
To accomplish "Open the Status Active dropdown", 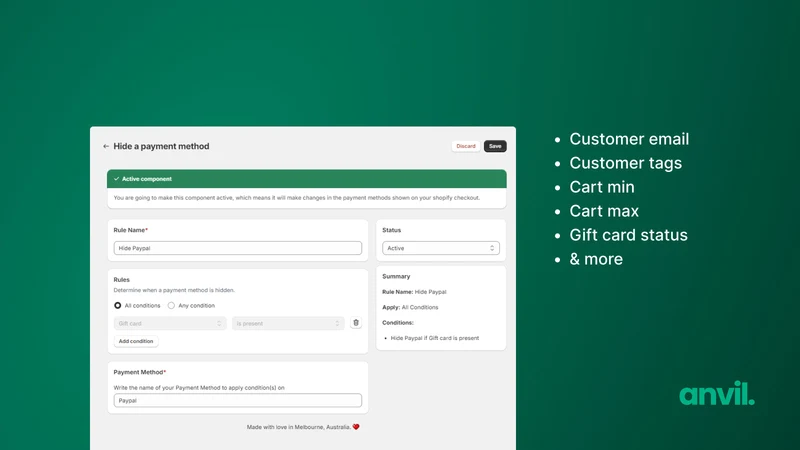I will pos(441,248).
